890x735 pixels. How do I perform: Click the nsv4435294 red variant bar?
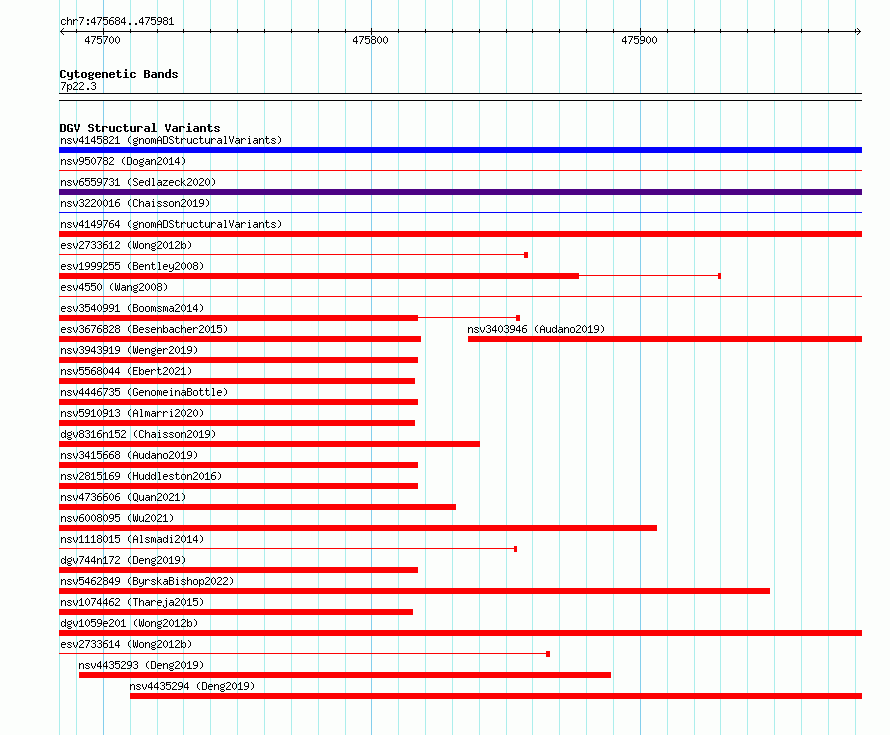click(496, 696)
